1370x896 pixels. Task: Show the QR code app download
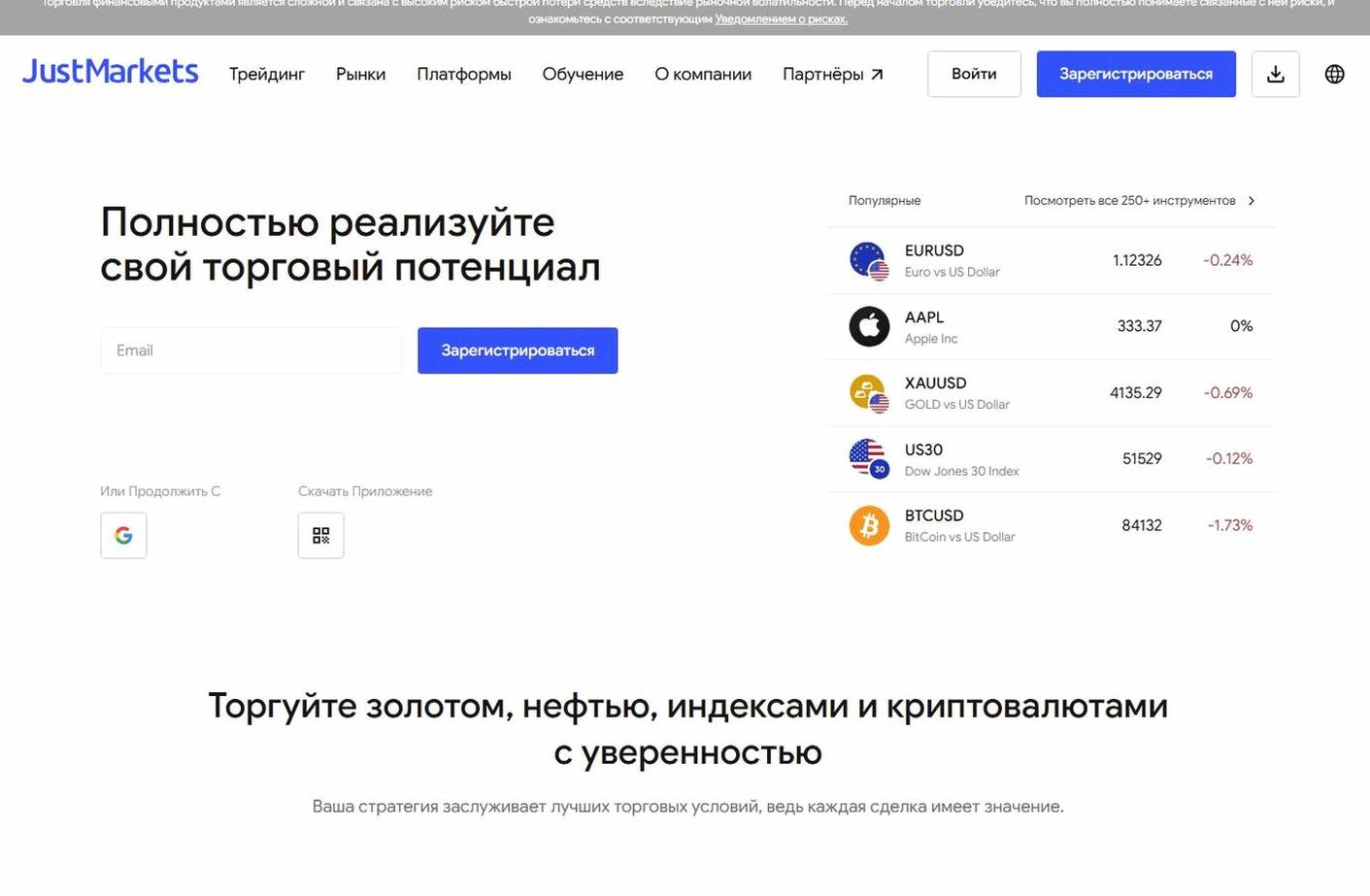coord(321,535)
